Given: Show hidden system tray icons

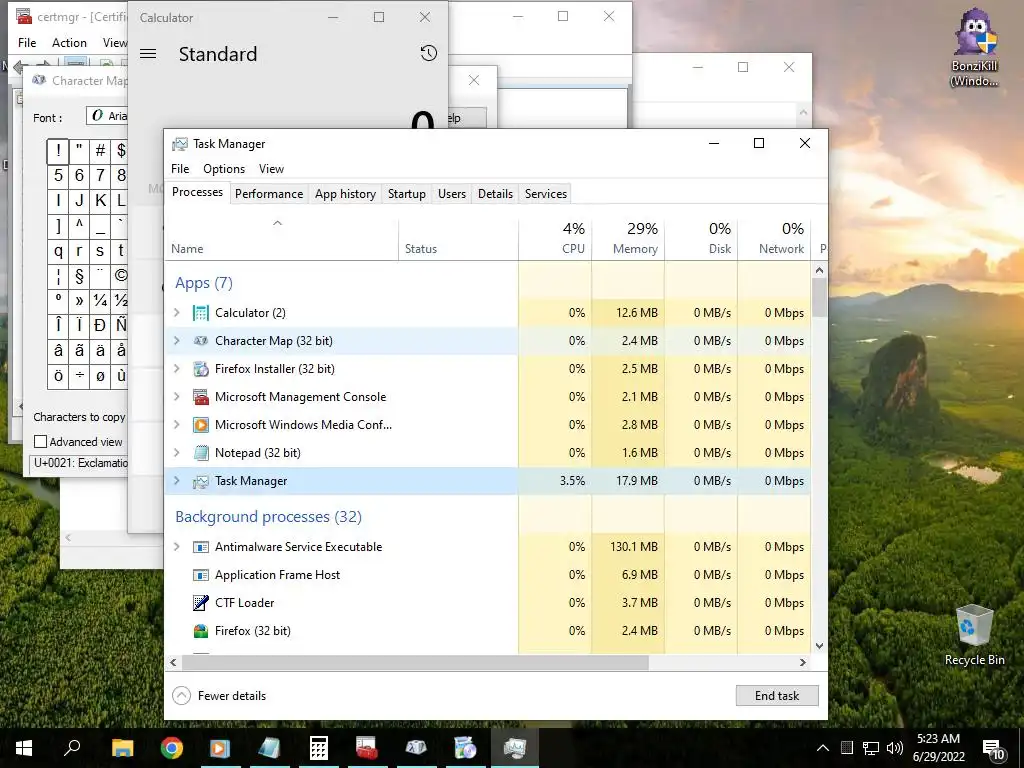Looking at the screenshot, I should pos(823,748).
